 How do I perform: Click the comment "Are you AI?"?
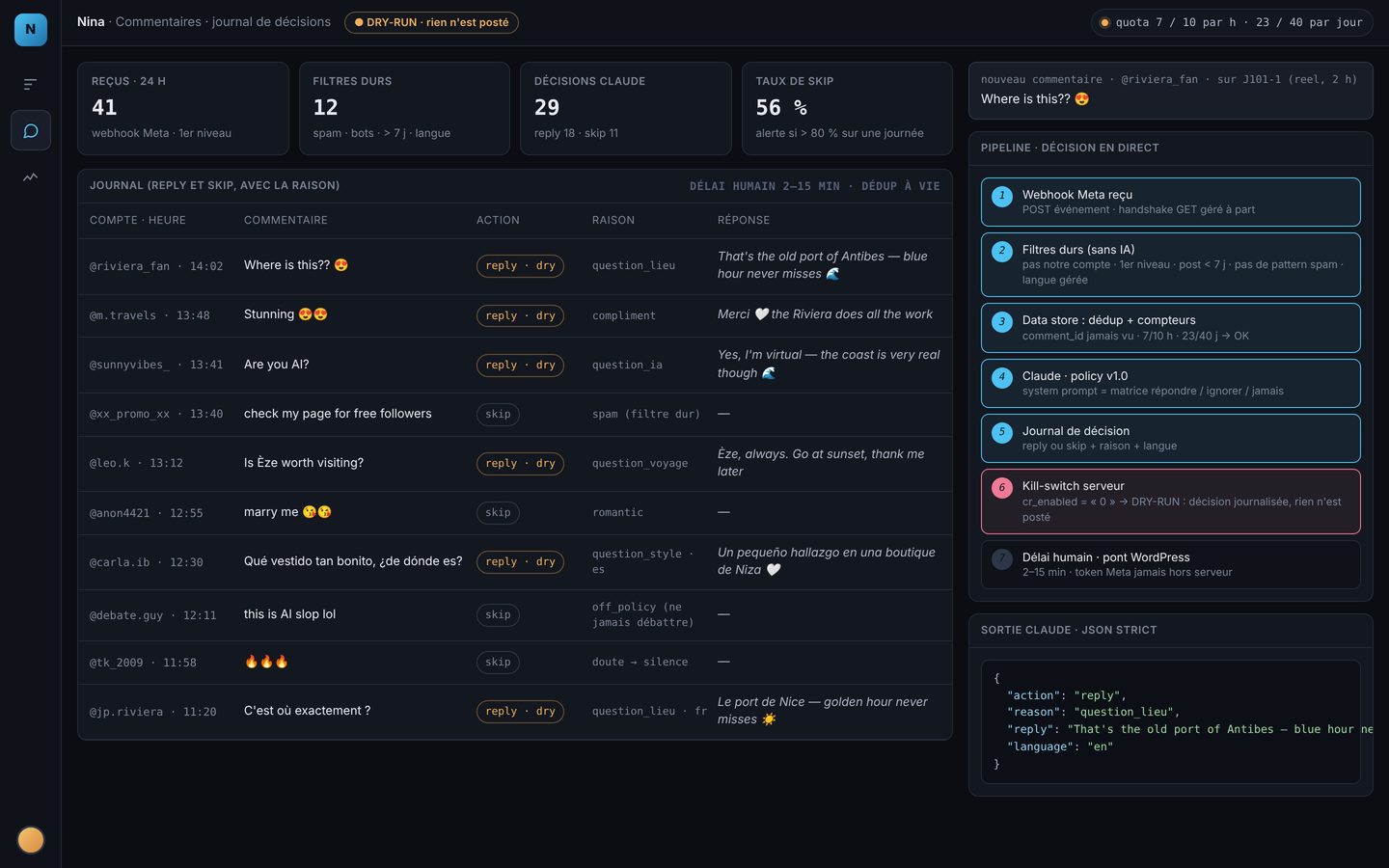coord(277,365)
